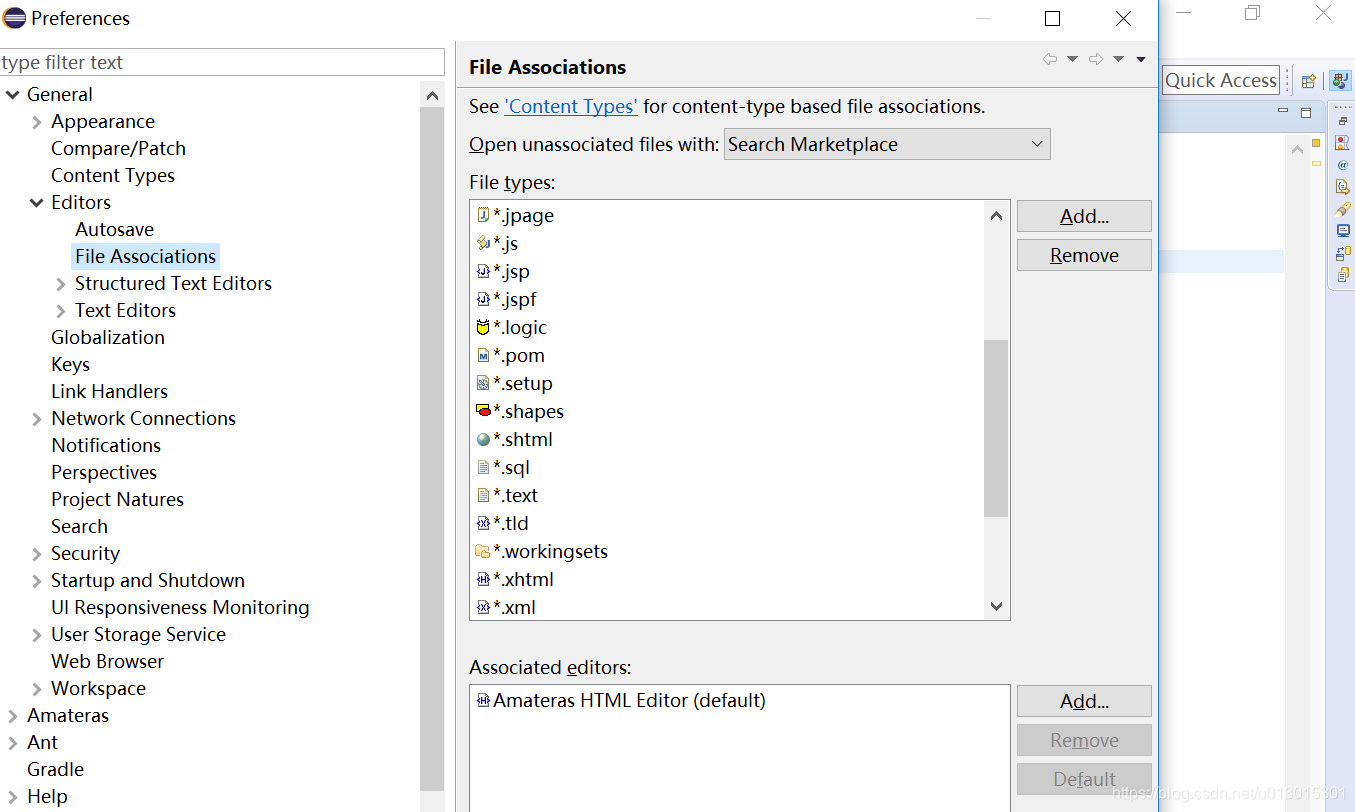The image size is (1355, 812).
Task: Select the *.tld file type icon
Action: click(x=483, y=523)
